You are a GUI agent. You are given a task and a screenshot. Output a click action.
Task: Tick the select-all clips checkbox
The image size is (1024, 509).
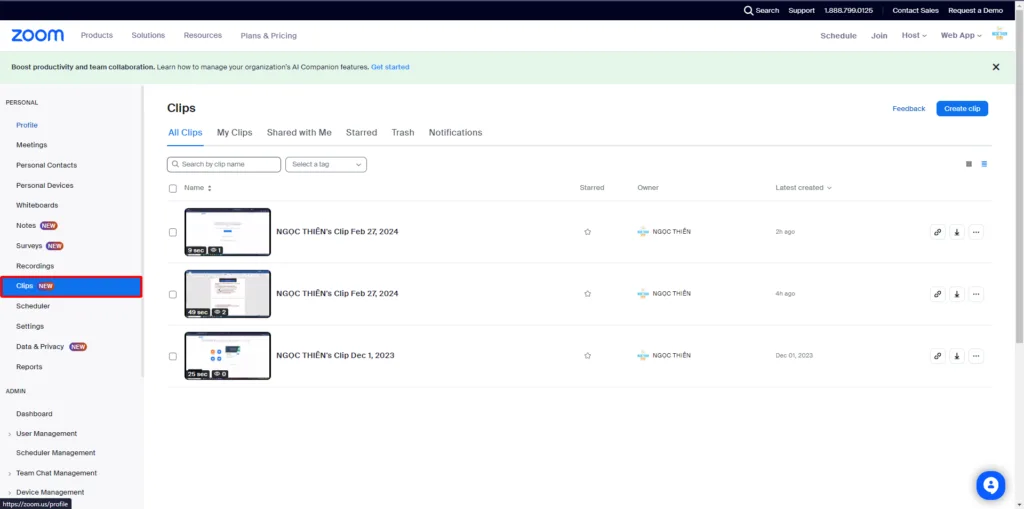point(173,188)
